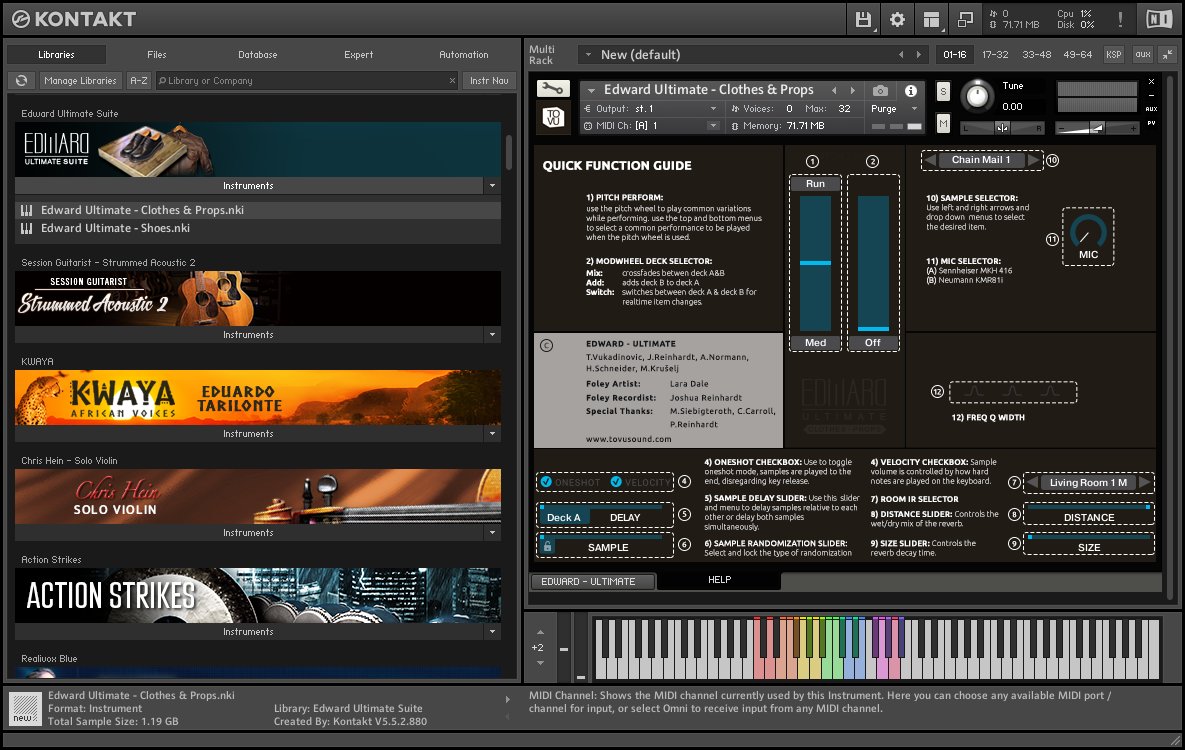Toggle the ONESHOT checkbox
Image resolution: width=1185 pixels, height=750 pixels.
click(546, 482)
